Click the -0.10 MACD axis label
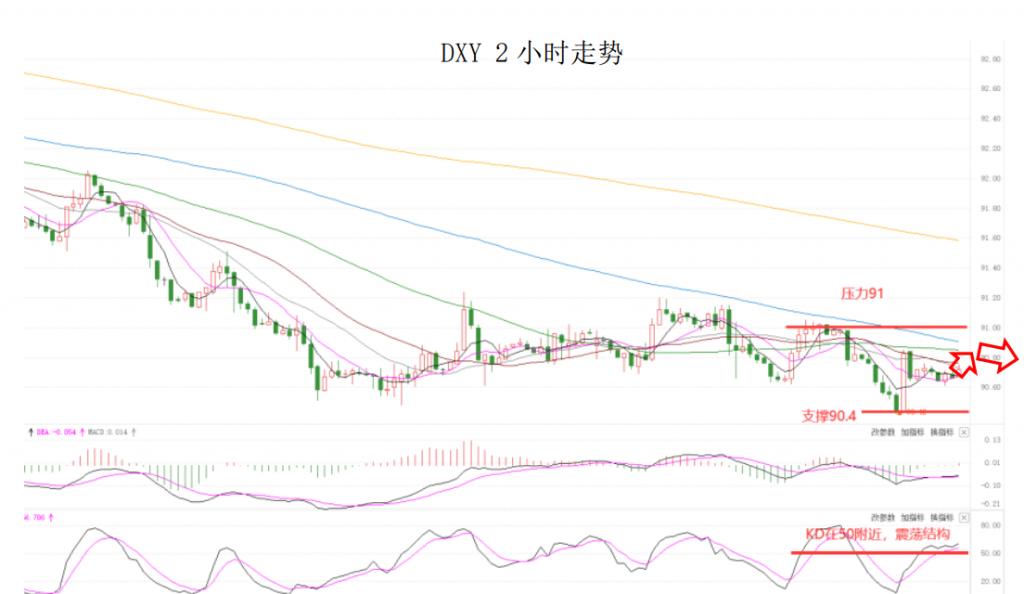1024x594 pixels. [991, 486]
